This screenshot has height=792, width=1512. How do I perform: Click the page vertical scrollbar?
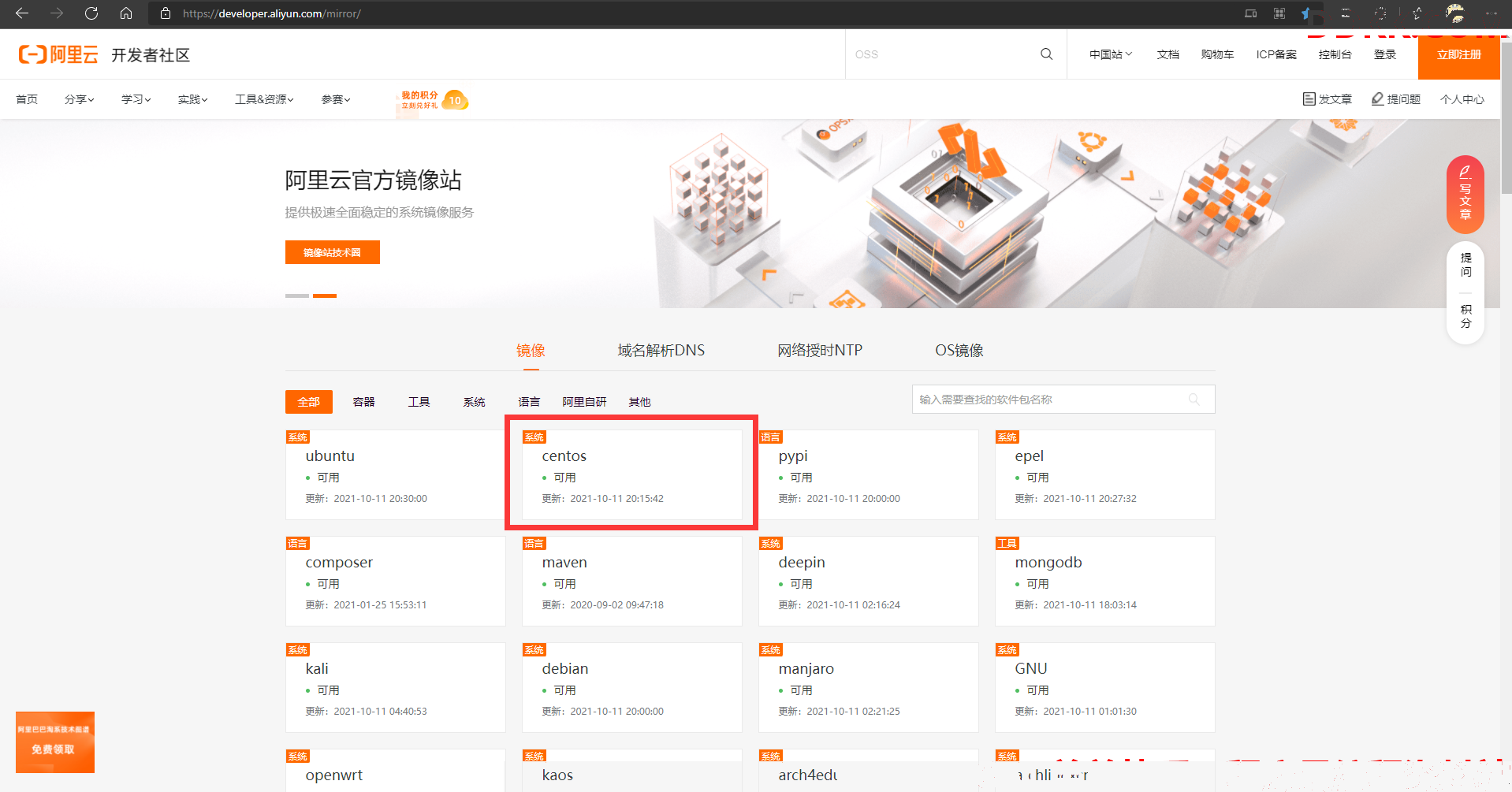click(1506, 118)
